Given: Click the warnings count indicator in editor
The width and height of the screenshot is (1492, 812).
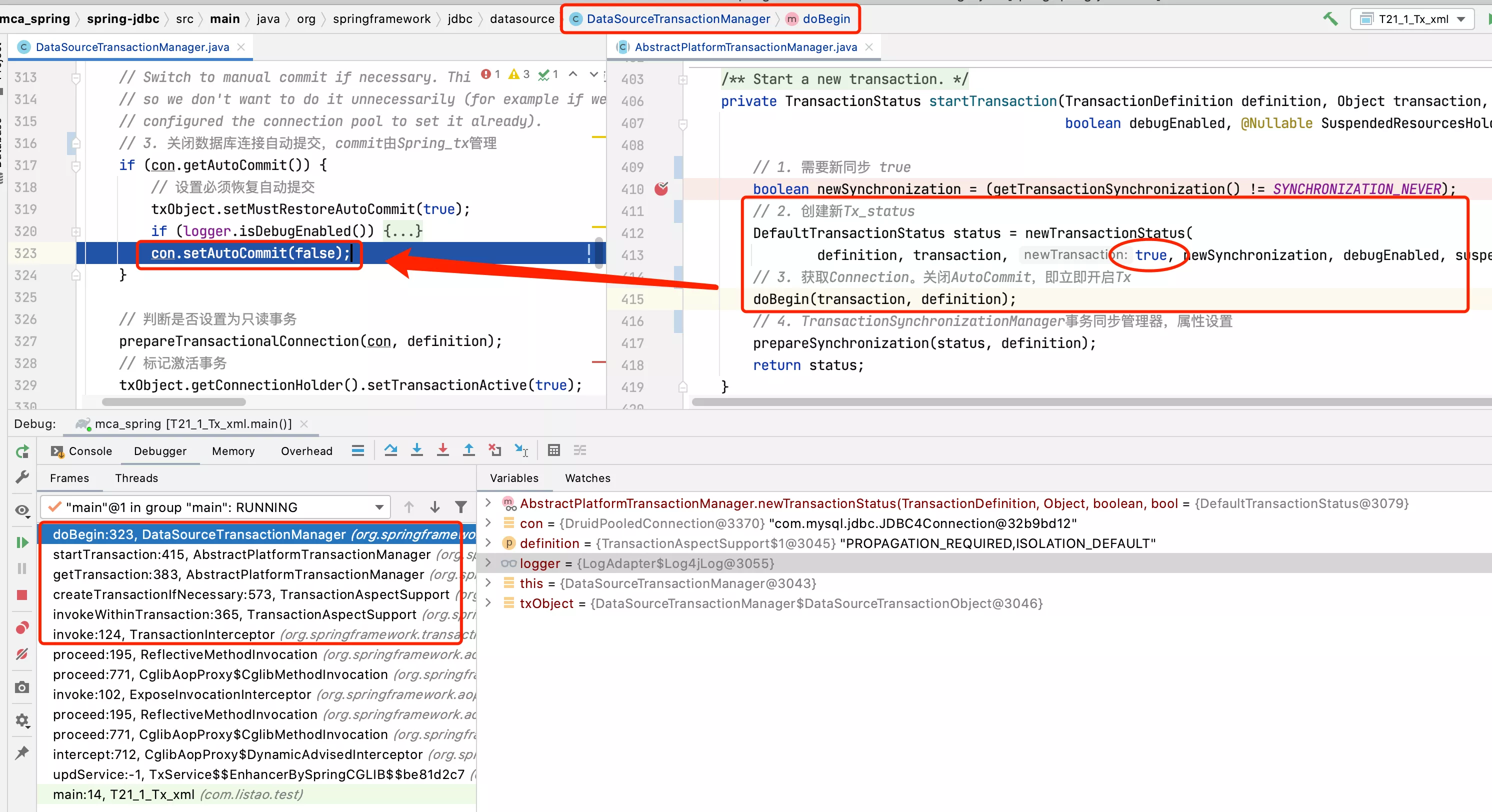Looking at the screenshot, I should point(519,74).
